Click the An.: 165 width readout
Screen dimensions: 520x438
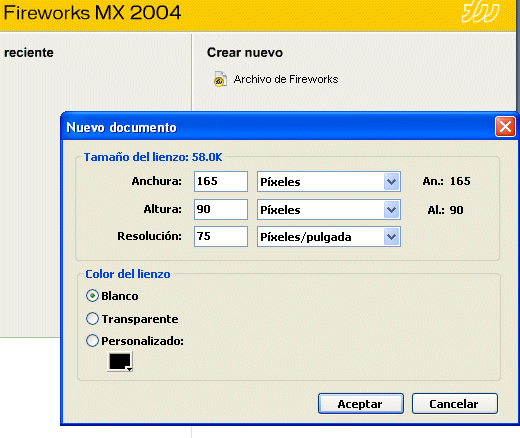tap(446, 181)
